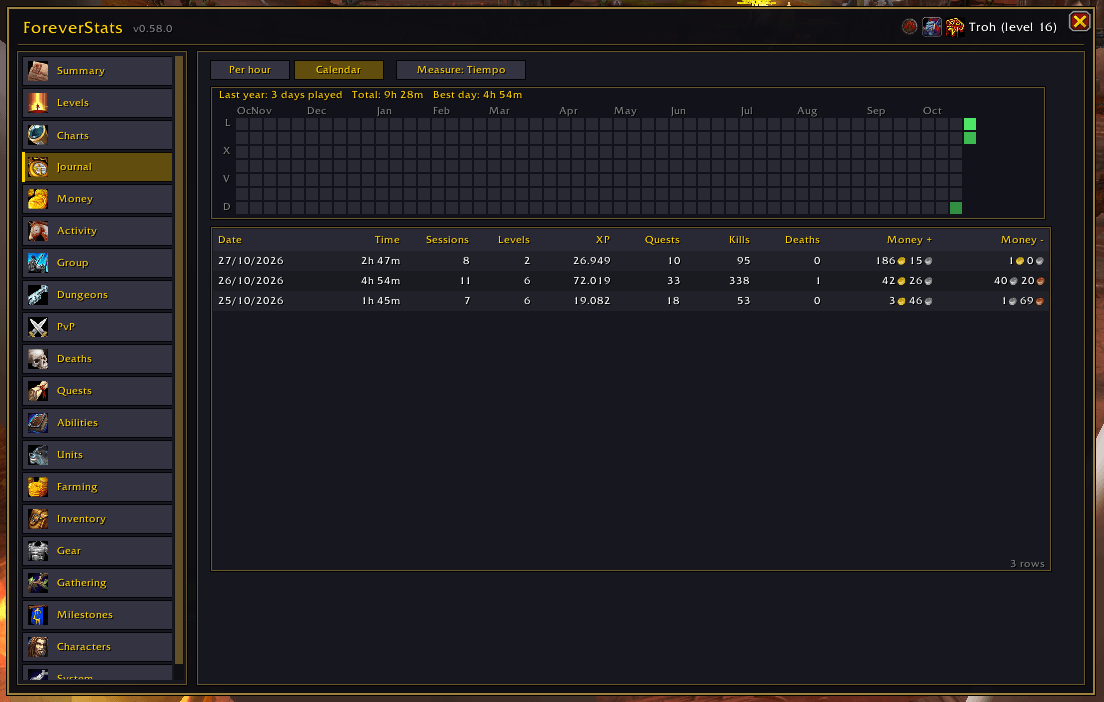
Task: Open PvP using the crossed swords icon
Action: 38,327
